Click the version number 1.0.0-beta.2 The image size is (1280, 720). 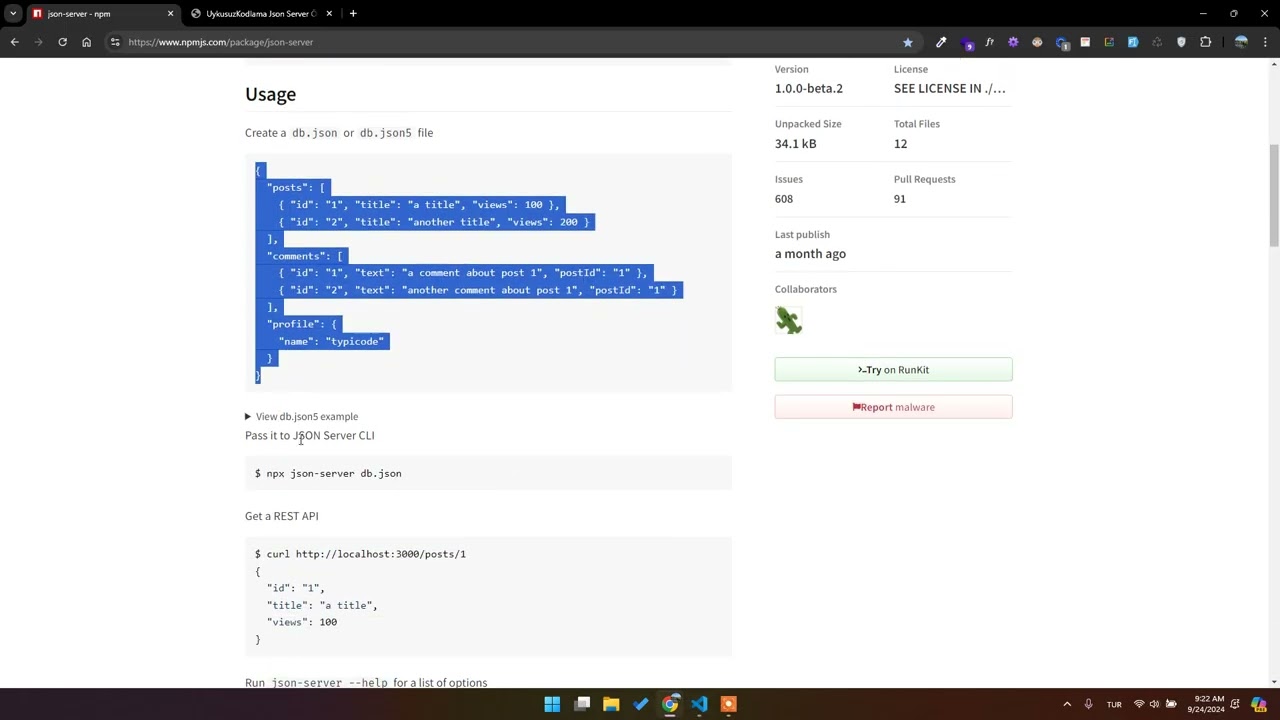808,88
